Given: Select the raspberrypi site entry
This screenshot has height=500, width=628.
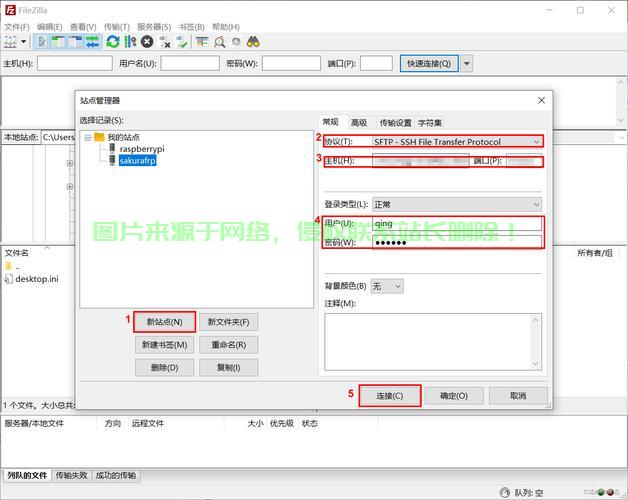Looking at the screenshot, I should click(x=142, y=149).
